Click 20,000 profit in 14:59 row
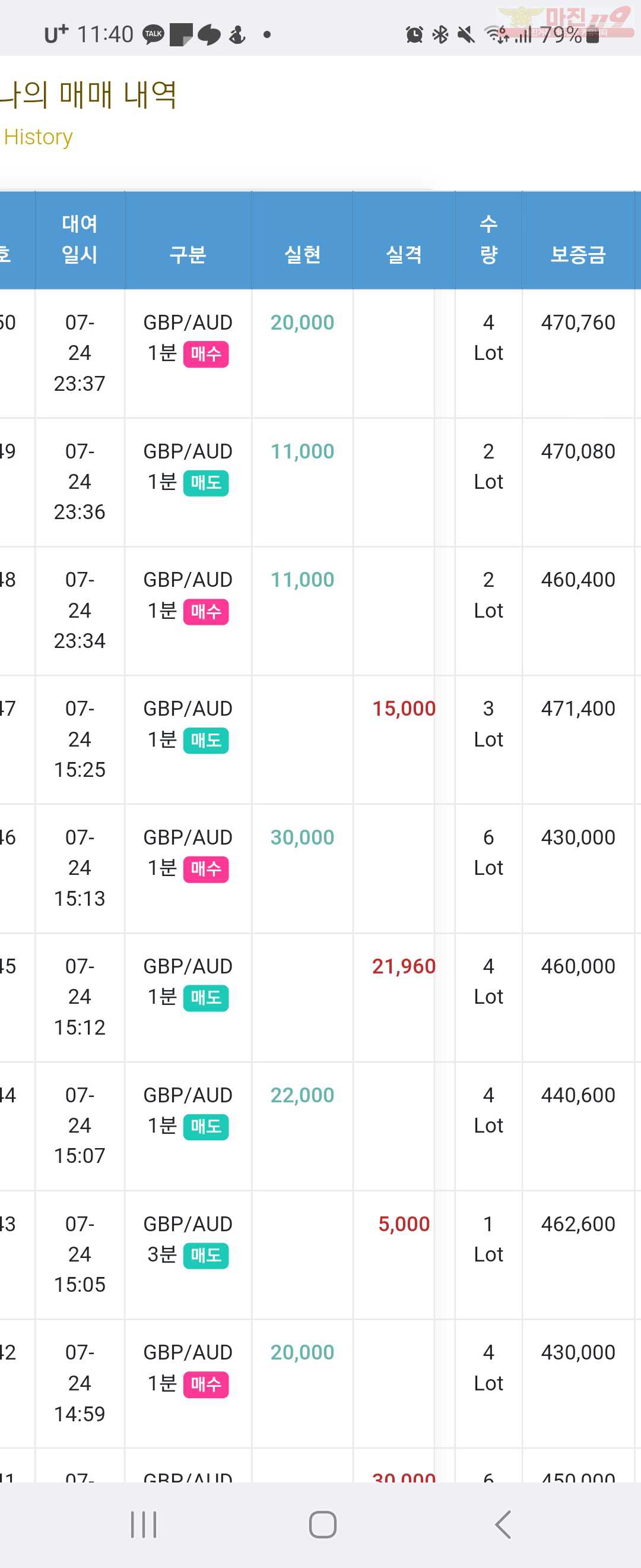The width and height of the screenshot is (641, 1568). [x=302, y=1352]
